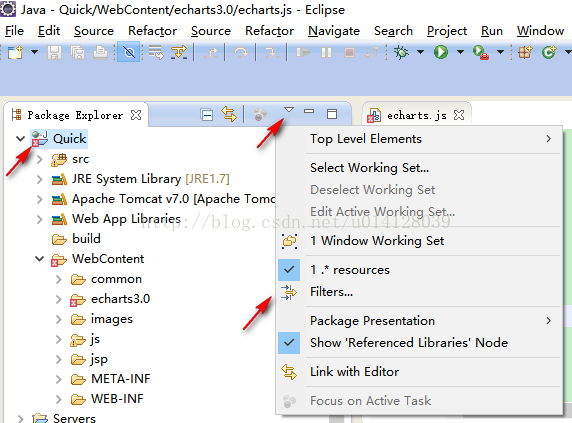Select the jsp folder
572x423 pixels.
pos(99,359)
